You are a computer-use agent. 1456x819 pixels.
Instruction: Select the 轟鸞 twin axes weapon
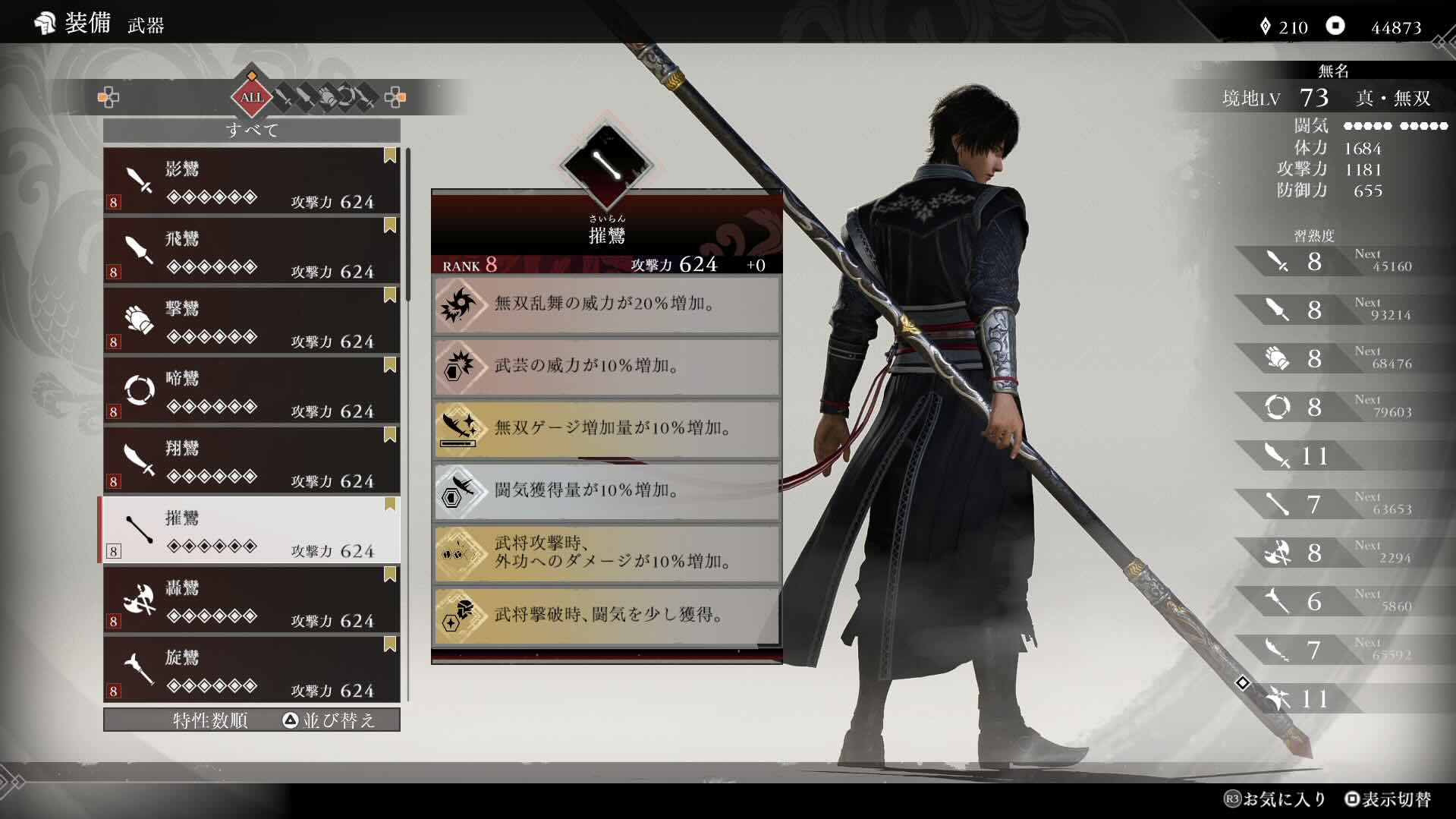(x=251, y=600)
